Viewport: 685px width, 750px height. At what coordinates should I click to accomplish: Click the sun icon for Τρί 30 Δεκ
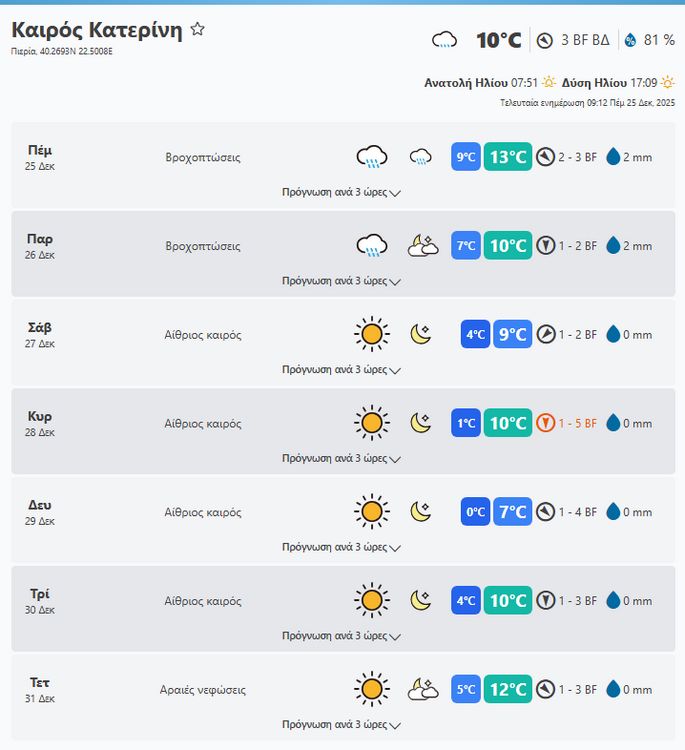371,601
